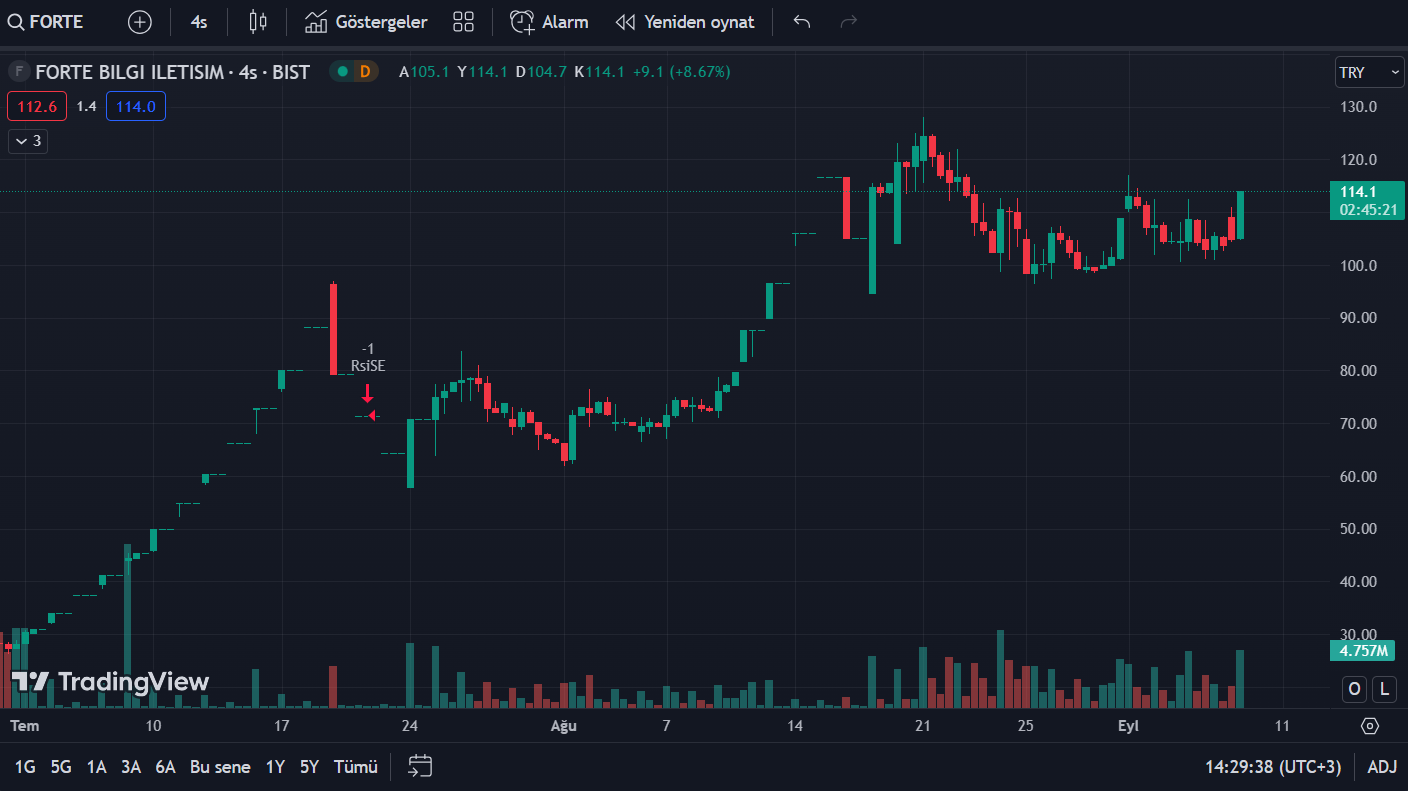Viewport: 1408px width, 791px height.
Task: Open the Göstergeler indicators dialog
Action: pyautogui.click(x=366, y=22)
